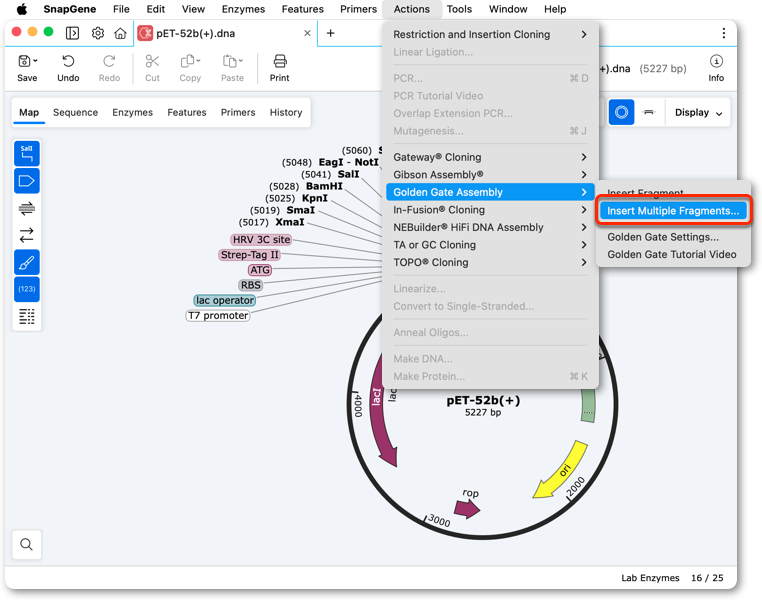This screenshot has height=600, width=762.
Task: Choose Insert Multiple Fragments option
Action: [674, 211]
